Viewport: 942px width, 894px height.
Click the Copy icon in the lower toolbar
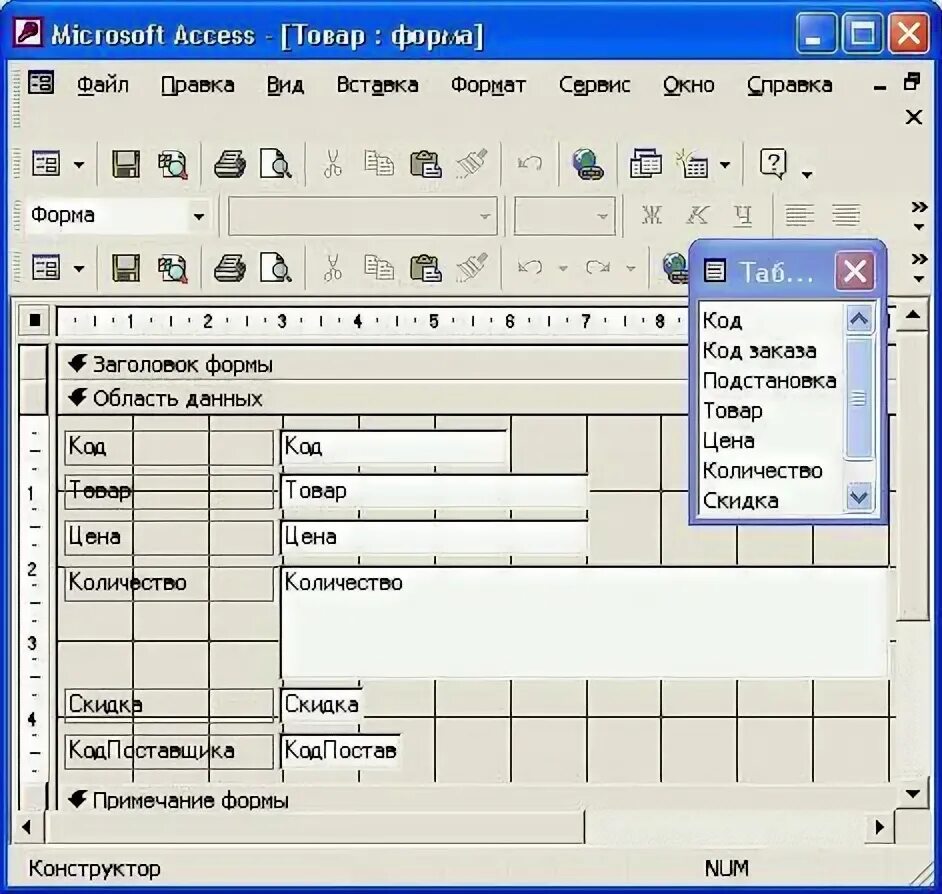pyautogui.click(x=378, y=267)
